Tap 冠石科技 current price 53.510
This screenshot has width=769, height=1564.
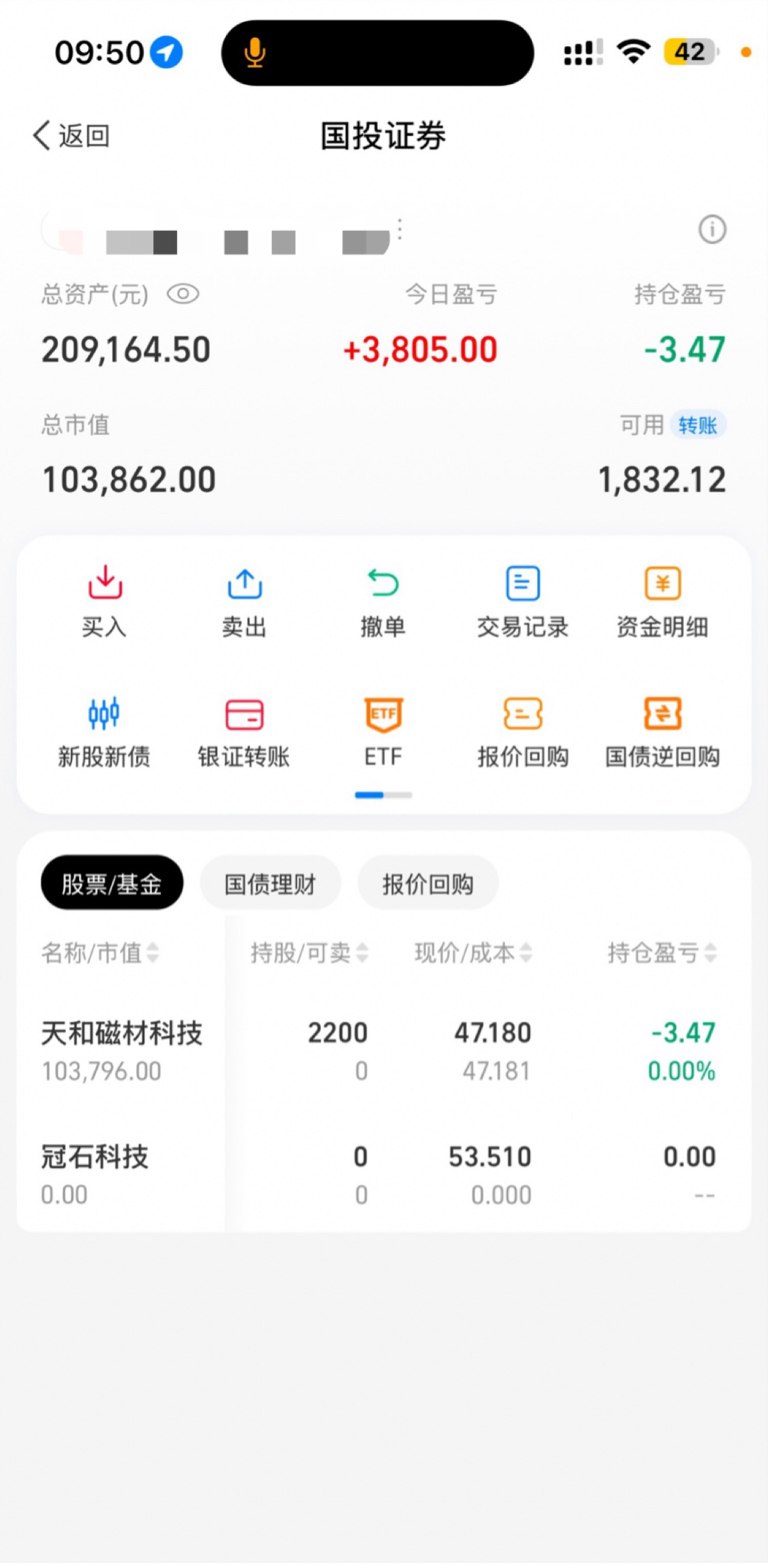[490, 1157]
